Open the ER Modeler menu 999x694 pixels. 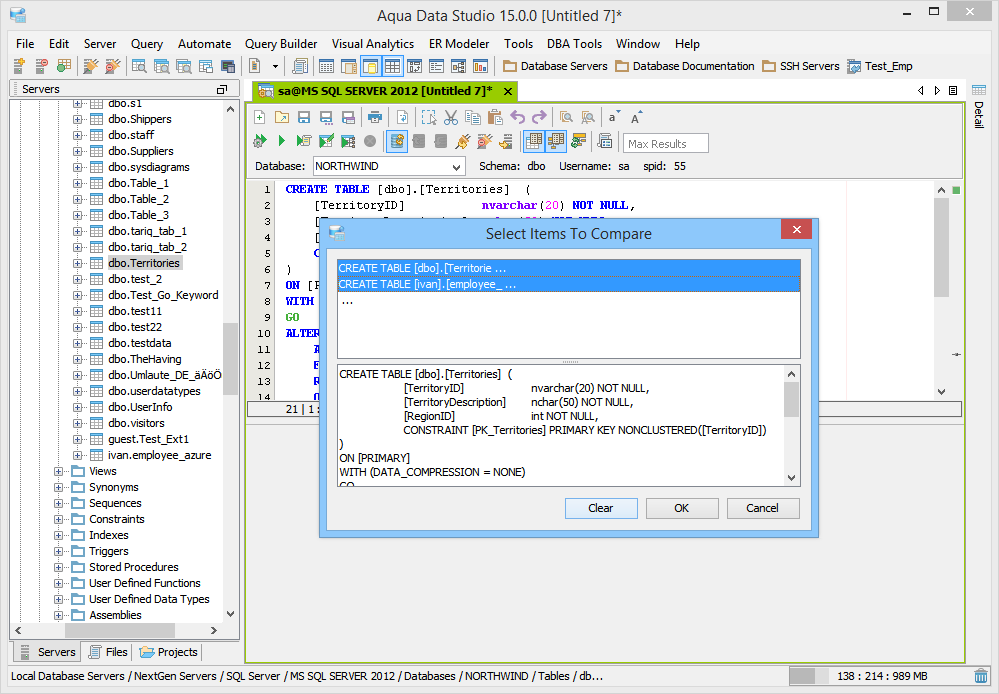click(459, 44)
